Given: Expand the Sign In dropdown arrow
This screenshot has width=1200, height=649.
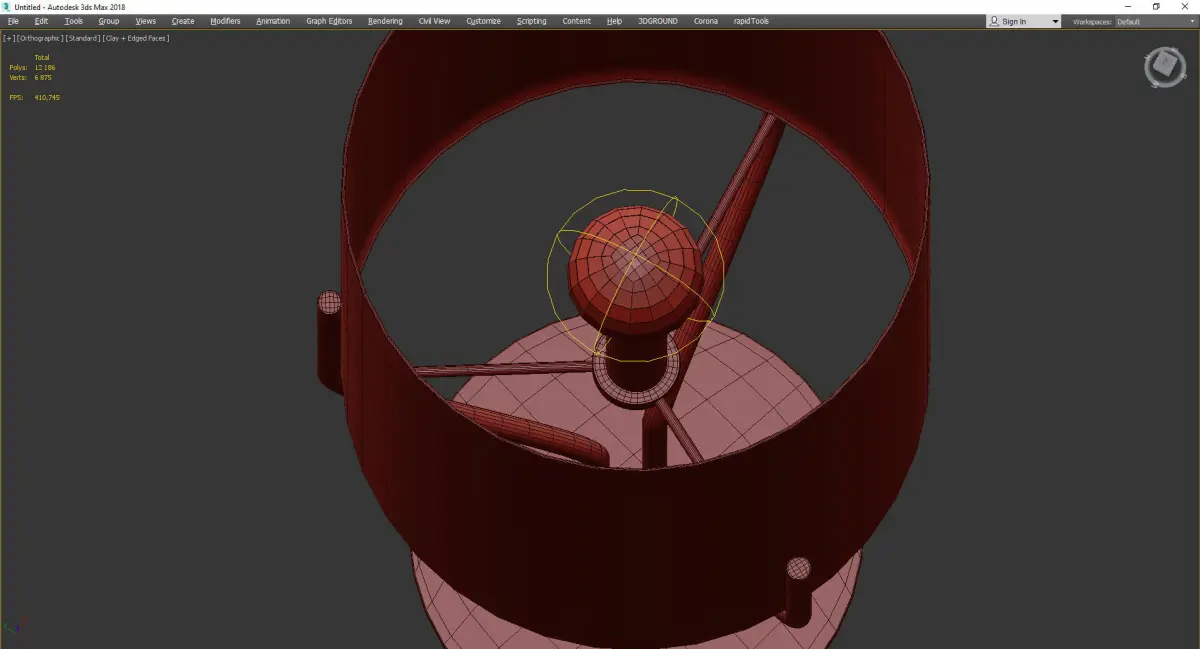Looking at the screenshot, I should pyautogui.click(x=1055, y=21).
